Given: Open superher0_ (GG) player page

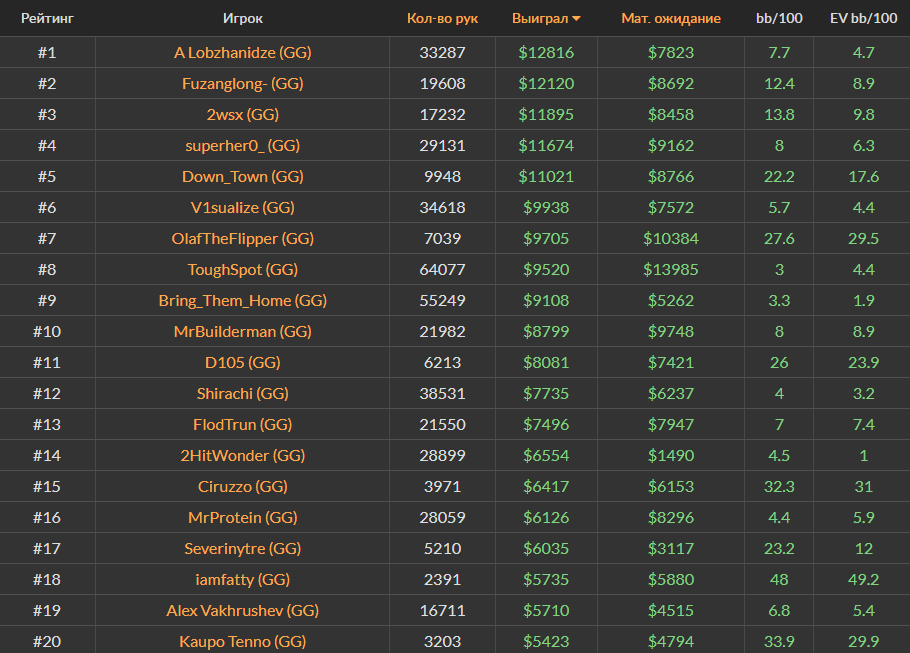Looking at the screenshot, I should pos(243,145).
